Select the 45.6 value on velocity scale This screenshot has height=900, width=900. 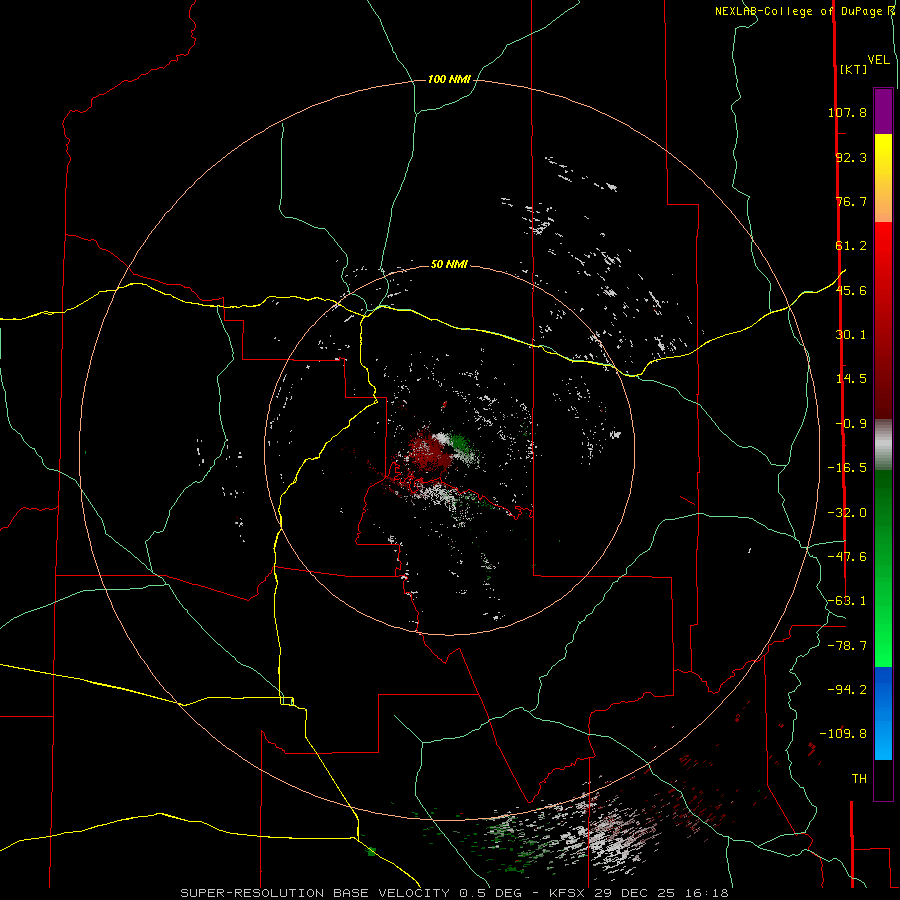coord(851,290)
